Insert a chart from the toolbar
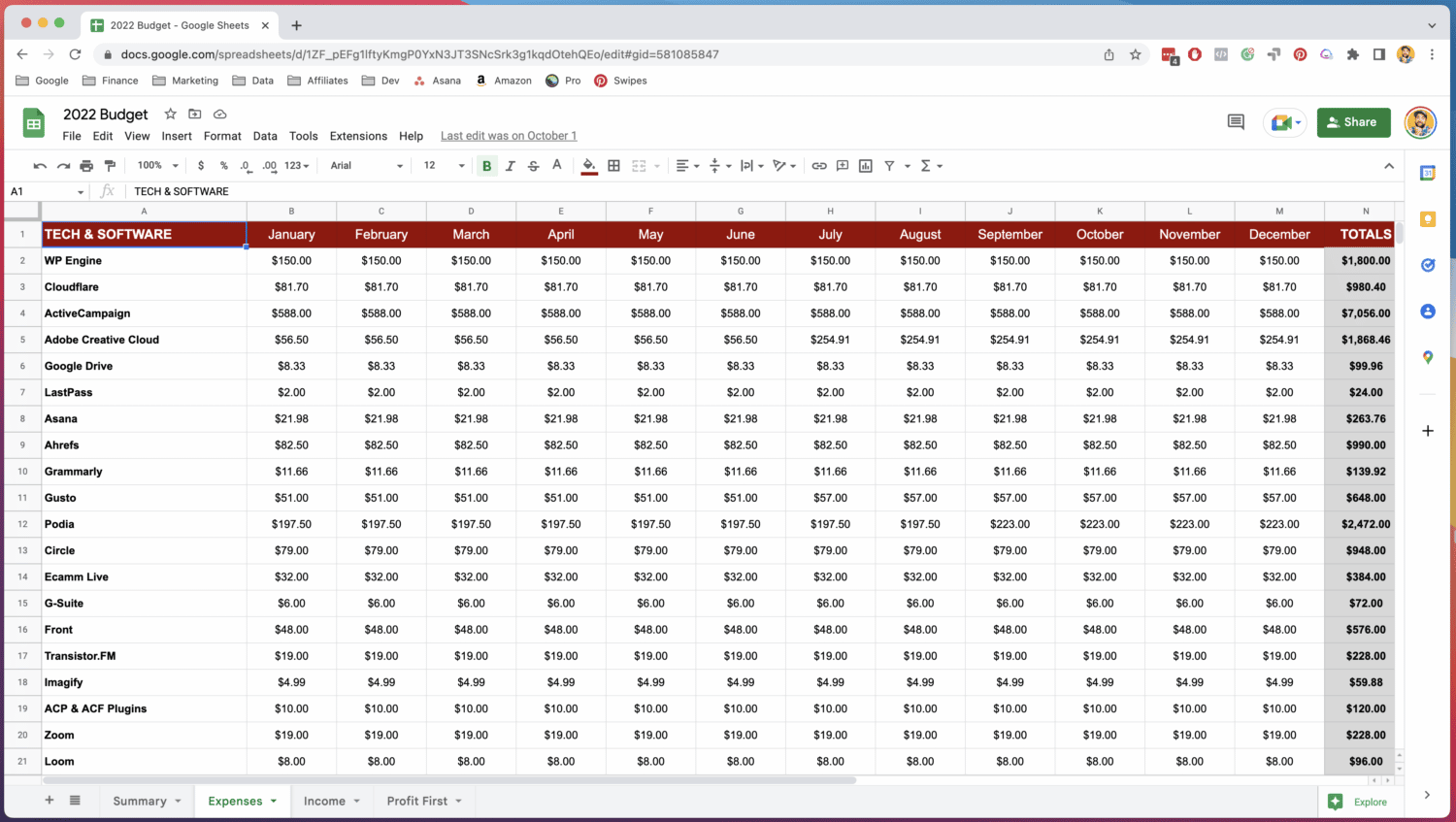Viewport: 1456px width, 822px height. point(866,166)
